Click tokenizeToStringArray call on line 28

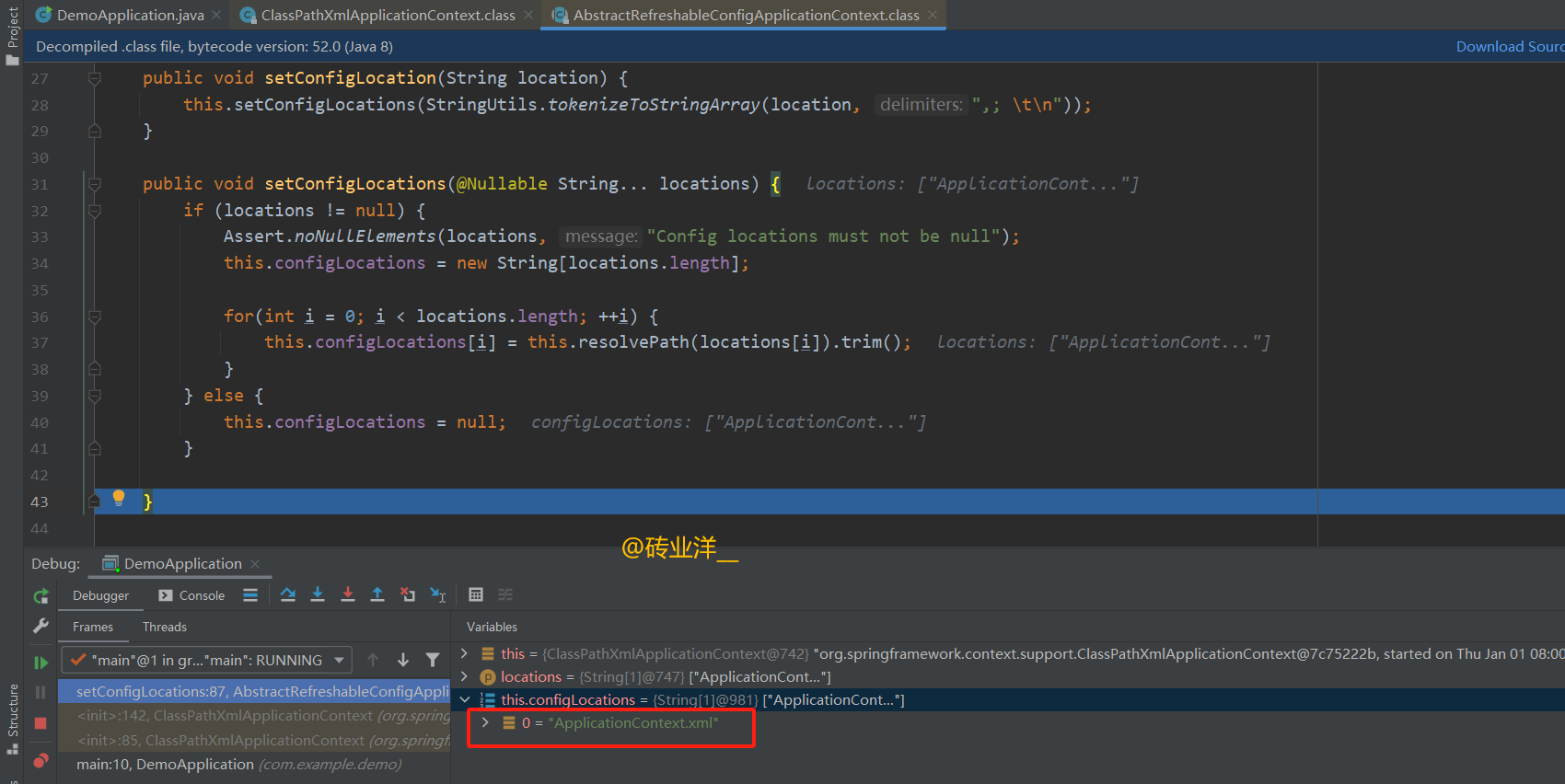[x=654, y=104]
